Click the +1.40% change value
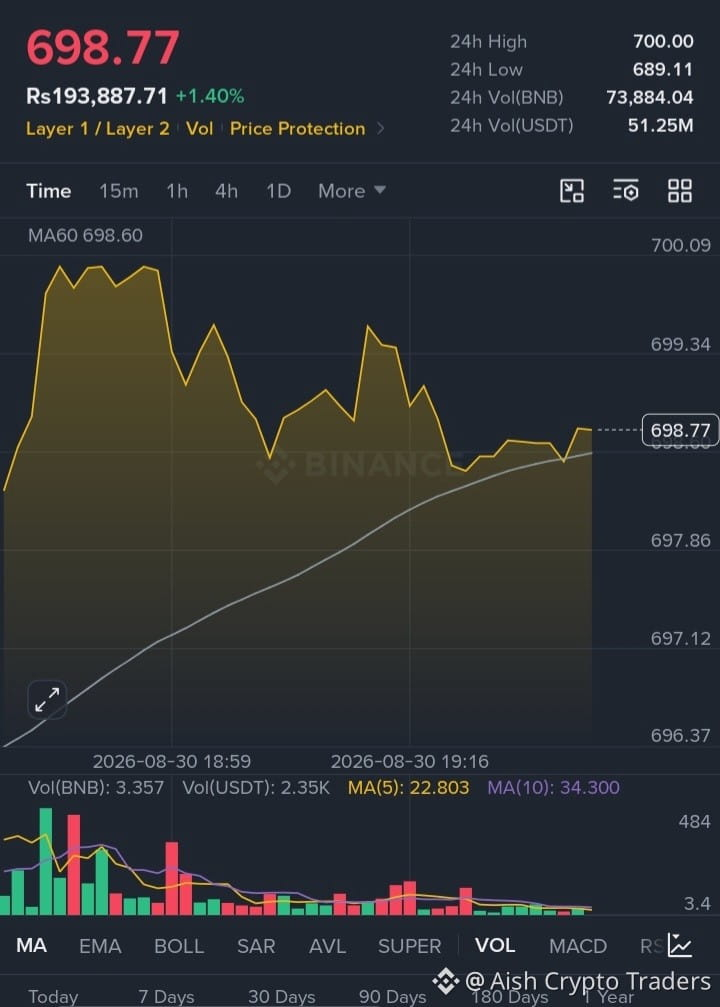Viewport: 720px width, 1007px height. (x=210, y=96)
